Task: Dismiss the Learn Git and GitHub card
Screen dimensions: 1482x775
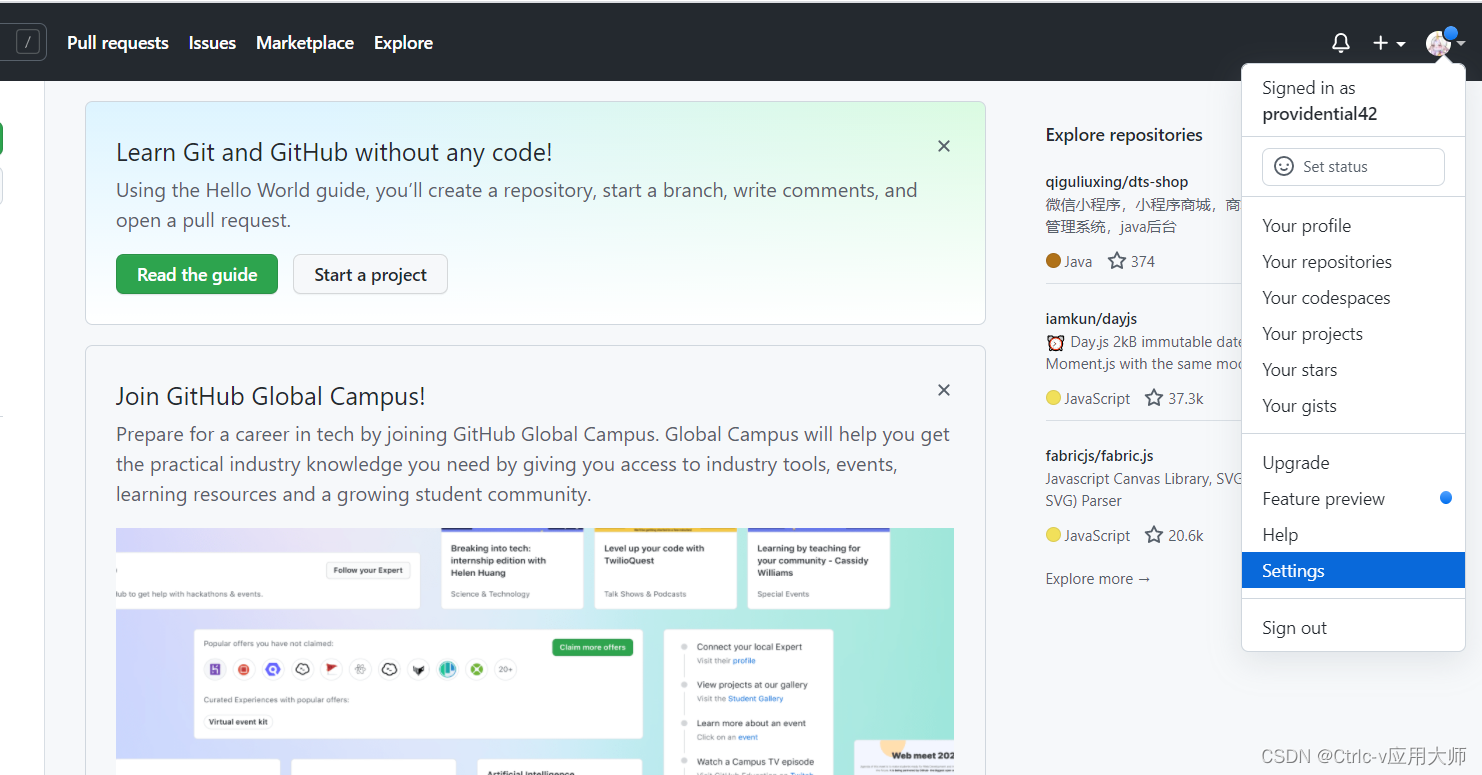Action: coord(943,146)
